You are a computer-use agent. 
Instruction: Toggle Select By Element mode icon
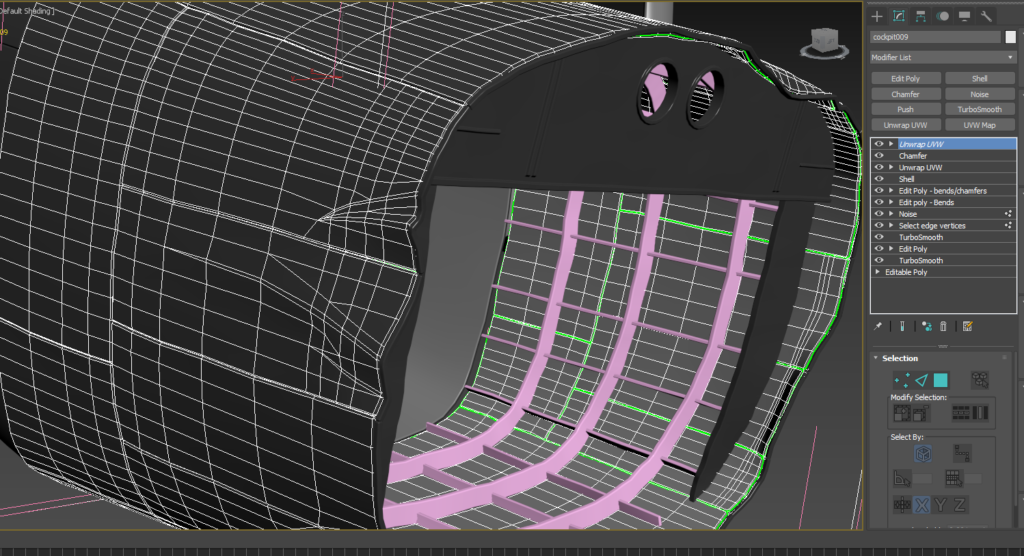coord(980,380)
